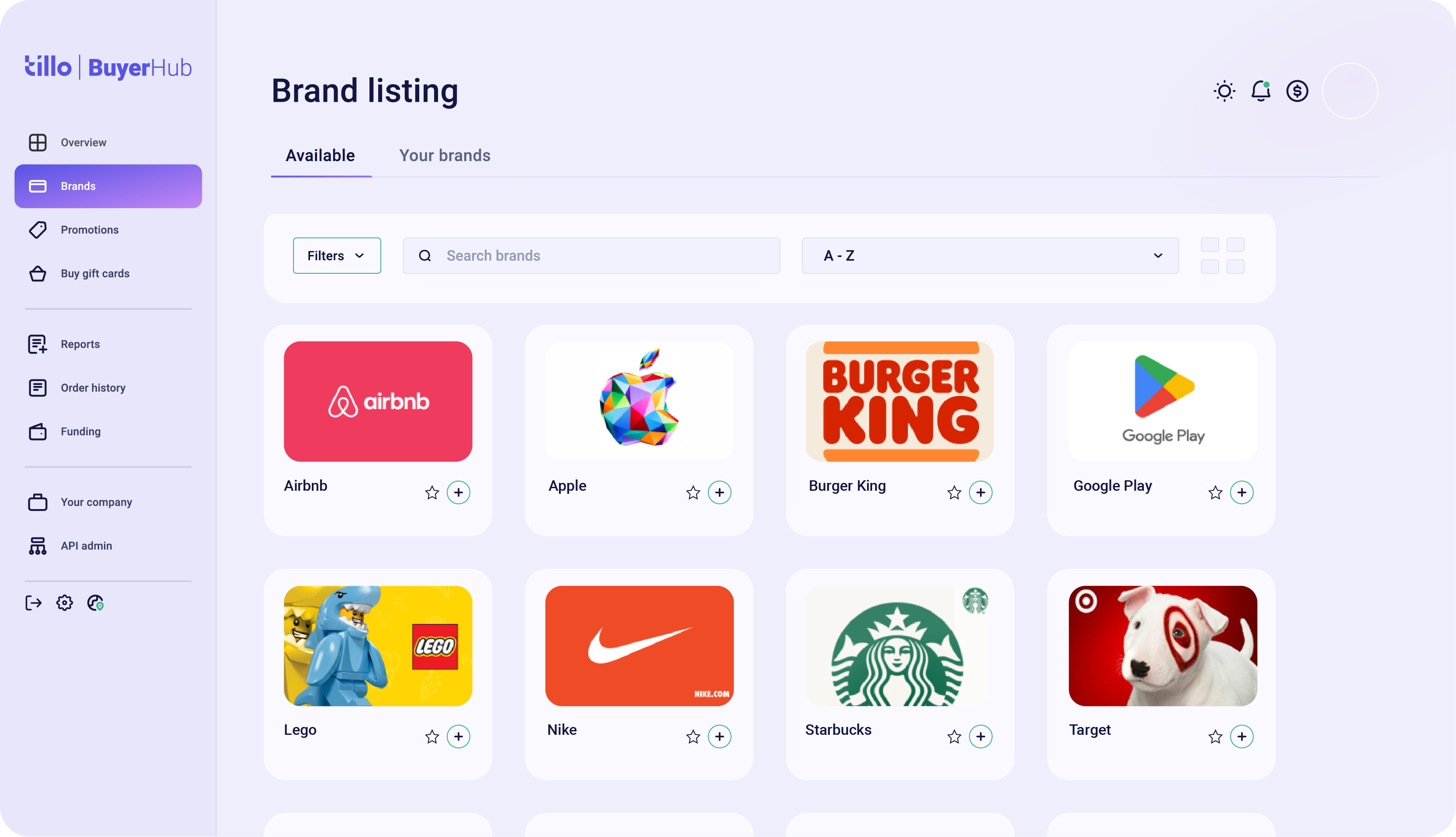Select the Available tab
Image resolution: width=1456 pixels, height=837 pixels.
[320, 155]
